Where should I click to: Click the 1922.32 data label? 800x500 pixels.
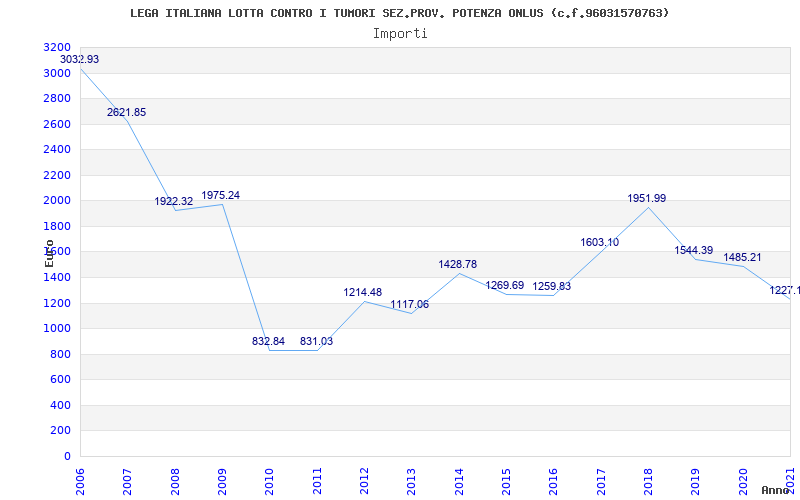coord(174,202)
